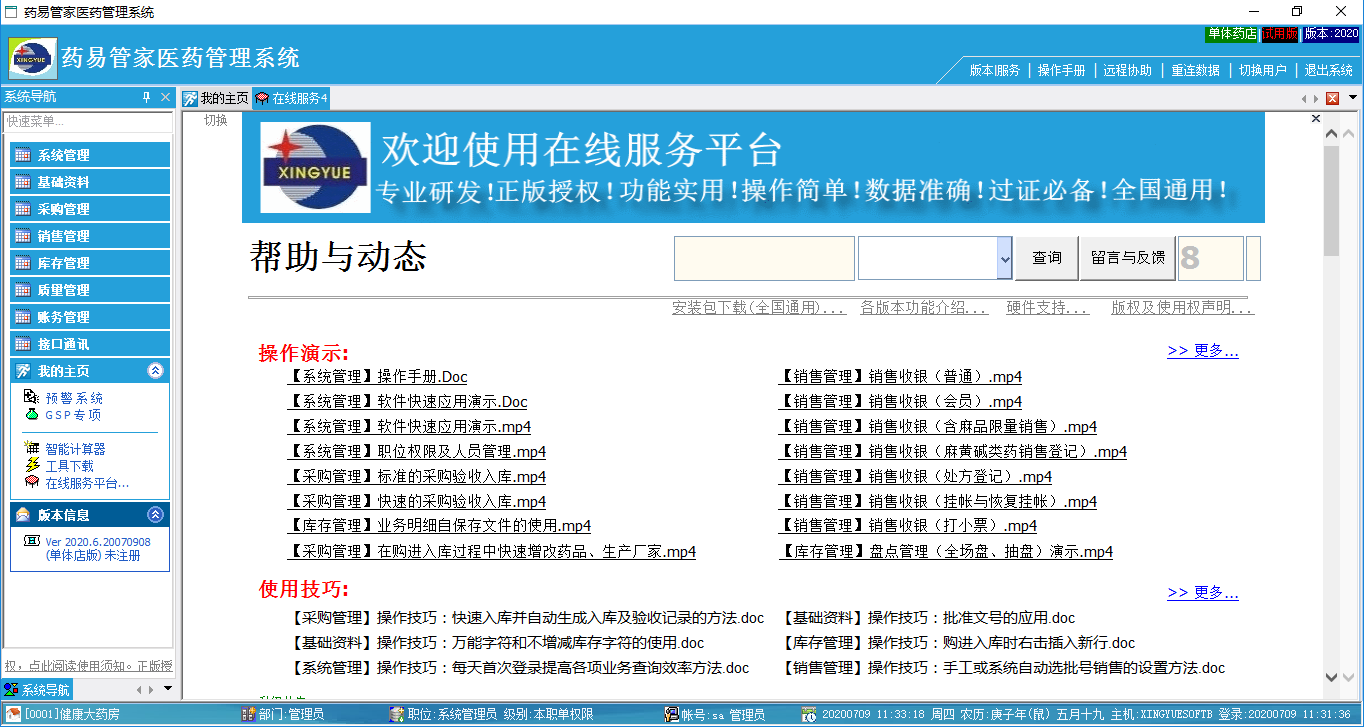Viewport: 1364px width, 727px height.
Task: Click 更多 link beside 使用技巧
Action: [1203, 593]
